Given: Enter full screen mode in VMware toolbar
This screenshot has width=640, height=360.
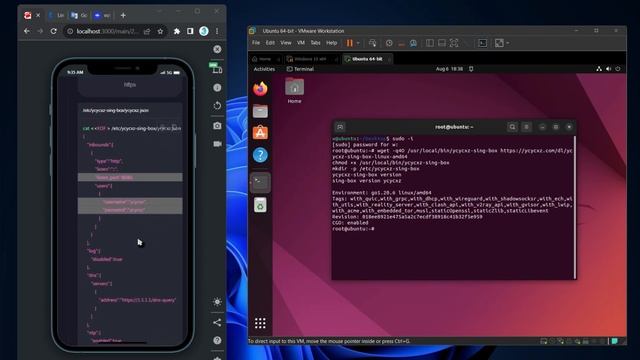Looking at the screenshot, I should pos(454,43).
